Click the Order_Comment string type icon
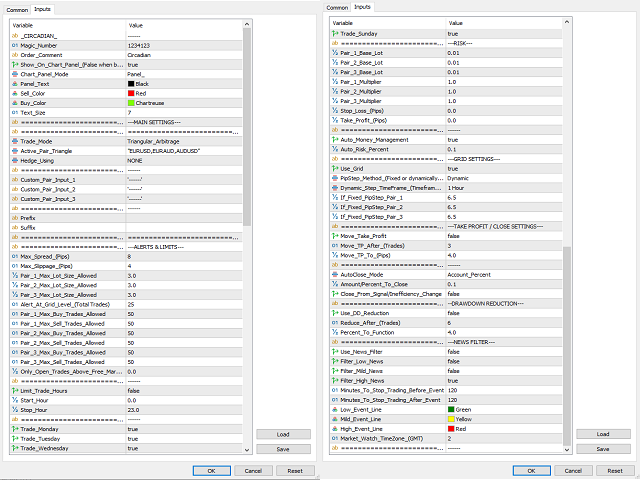The width and height of the screenshot is (640, 480). 14,54
